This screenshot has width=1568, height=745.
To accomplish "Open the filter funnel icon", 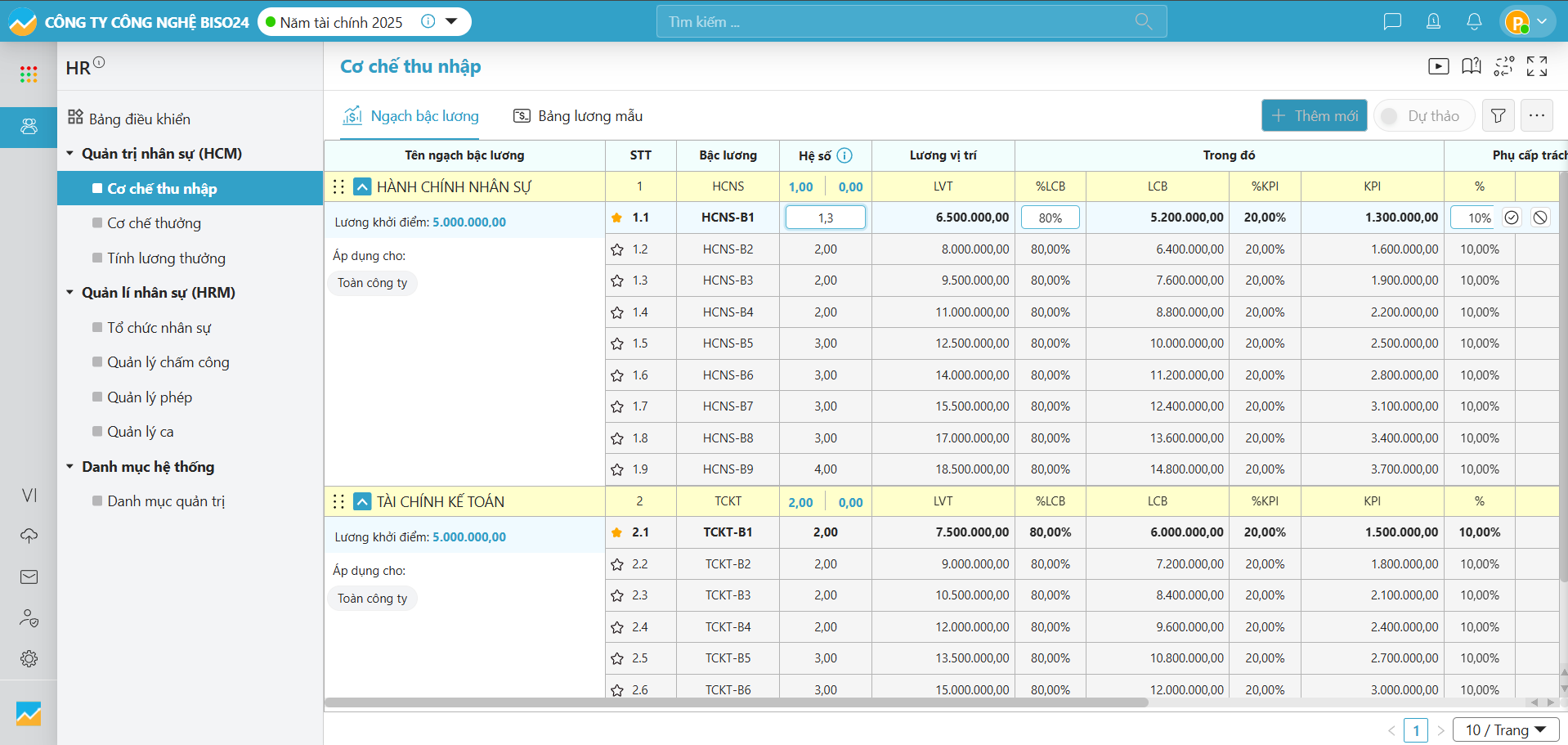I will (1498, 116).
